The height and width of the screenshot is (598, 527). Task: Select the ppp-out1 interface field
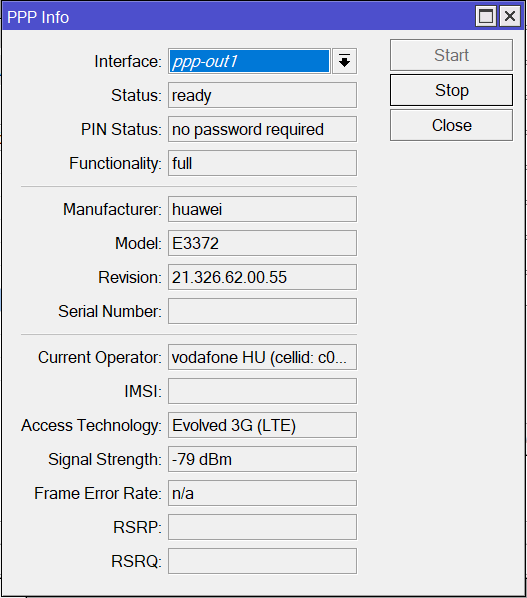(x=249, y=61)
